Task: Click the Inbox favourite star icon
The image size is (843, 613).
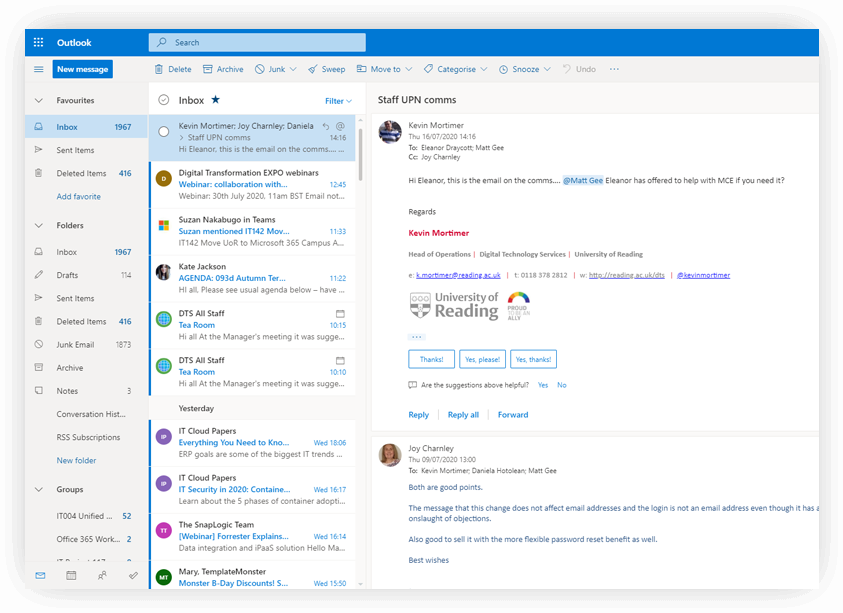Action: 216,99
